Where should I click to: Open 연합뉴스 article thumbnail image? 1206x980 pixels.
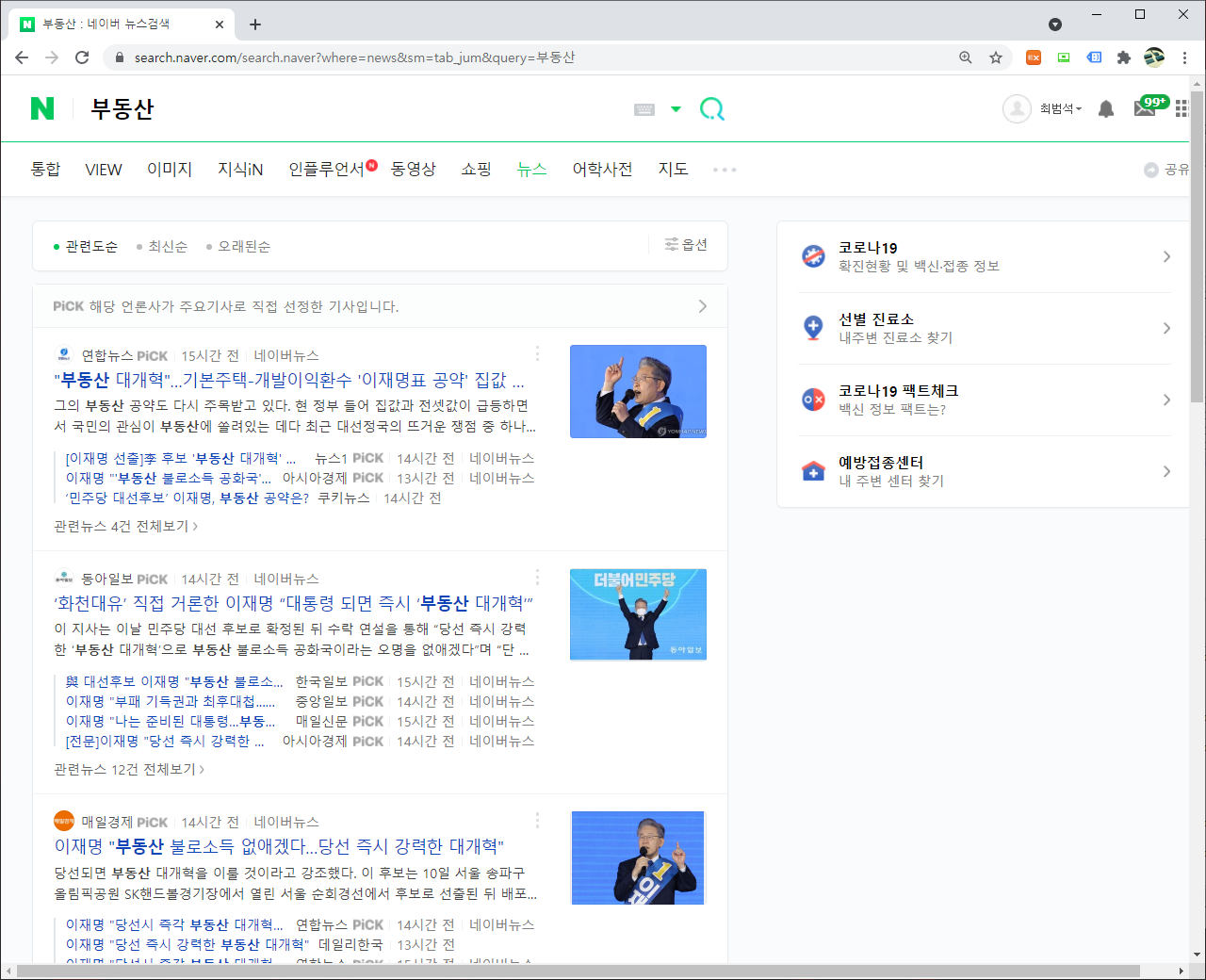[638, 391]
